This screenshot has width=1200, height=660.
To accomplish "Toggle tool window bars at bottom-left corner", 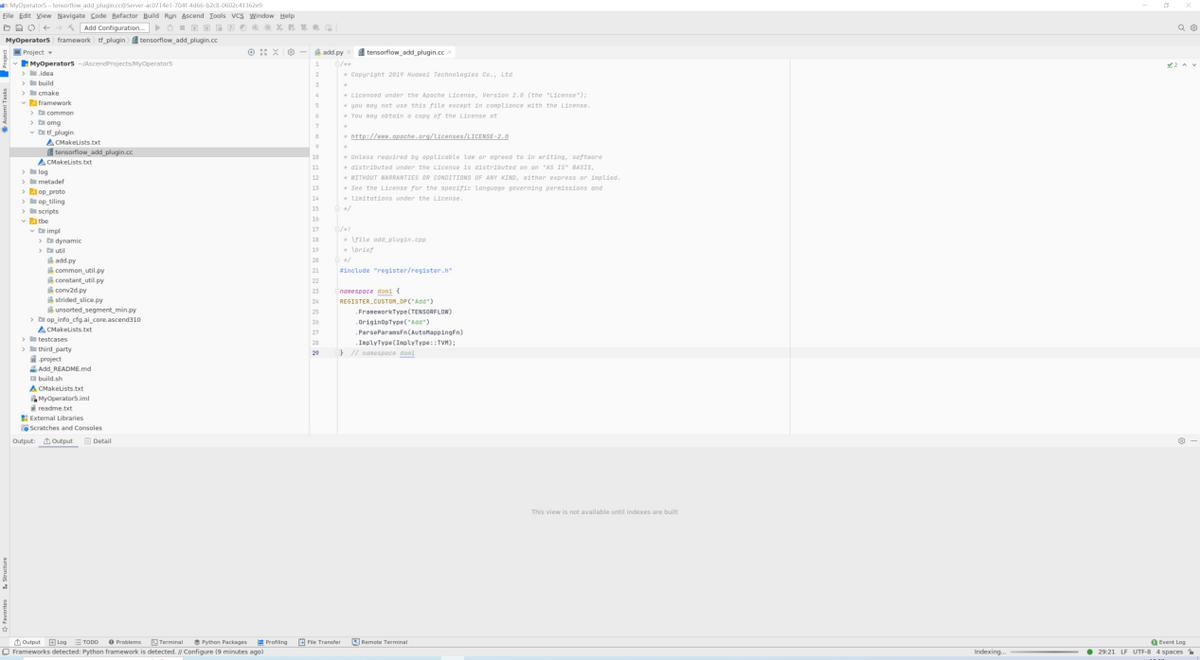I will pyautogui.click(x=5, y=652).
